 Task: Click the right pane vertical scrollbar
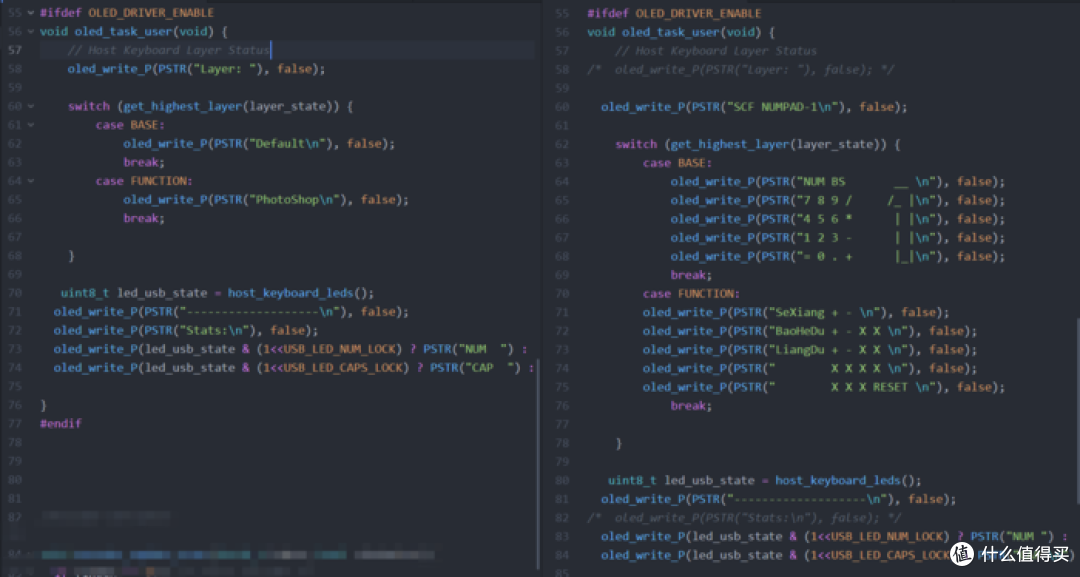(x=1077, y=410)
